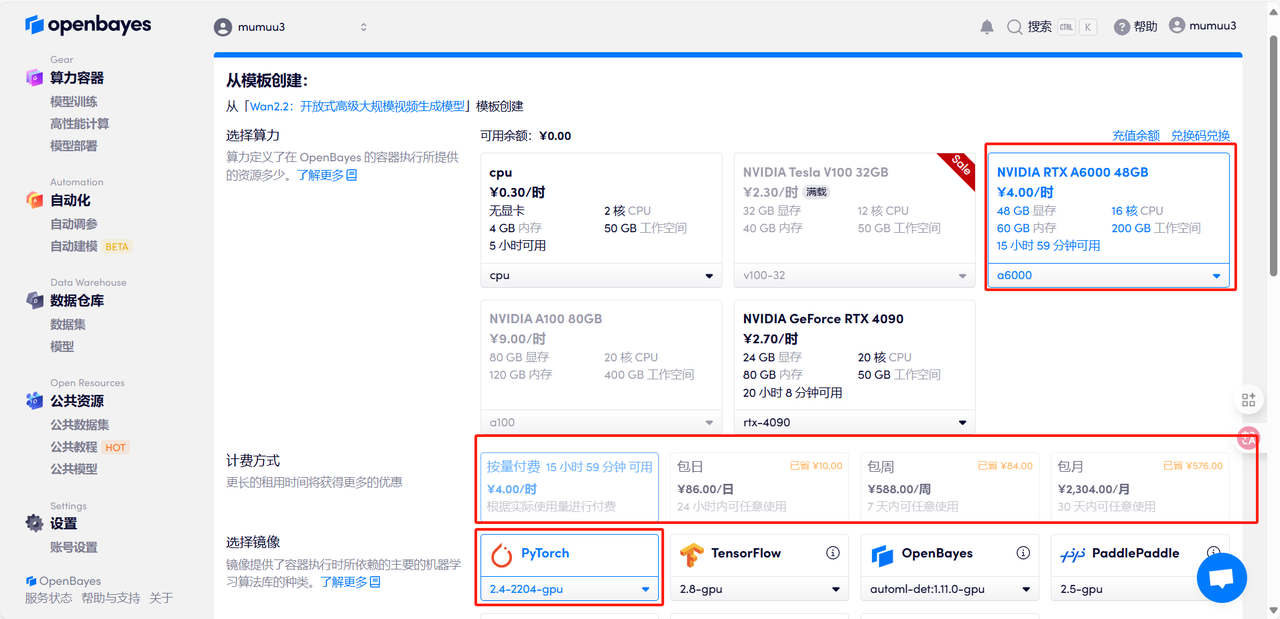Click the QR code floating icon
This screenshot has width=1280, height=619.
(1248, 399)
